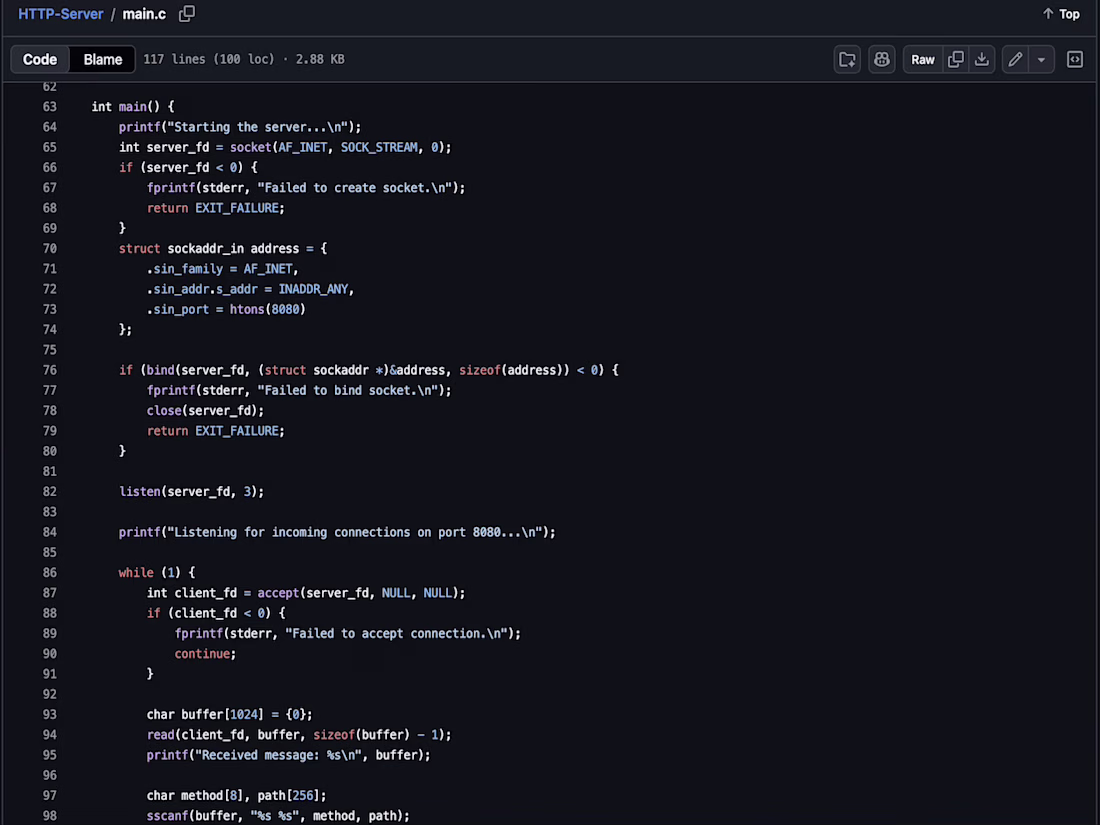Select line number 93
This screenshot has height=825, width=1100.
click(49, 715)
